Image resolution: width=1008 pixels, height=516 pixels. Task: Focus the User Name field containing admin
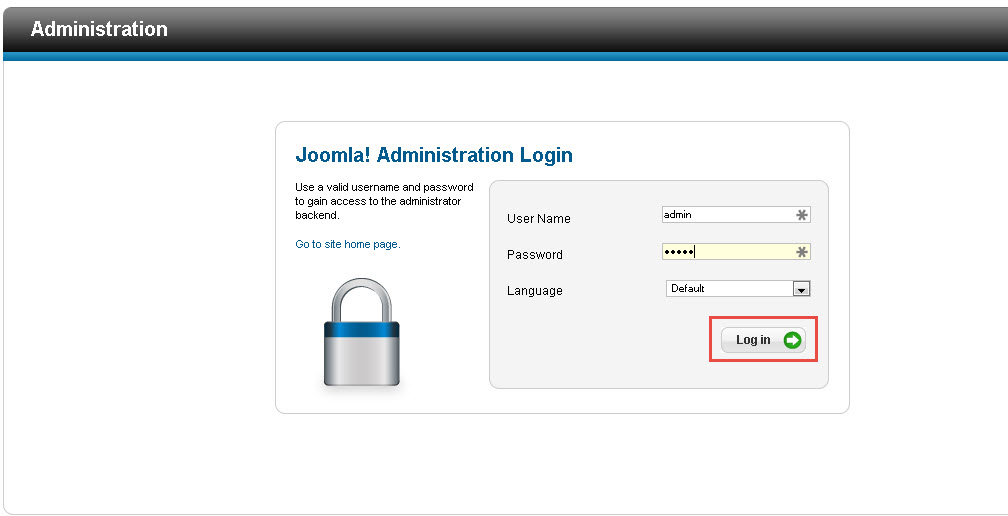point(736,215)
